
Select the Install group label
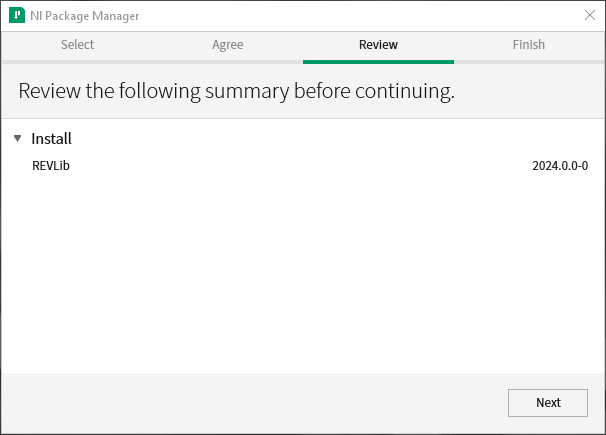click(x=51, y=139)
